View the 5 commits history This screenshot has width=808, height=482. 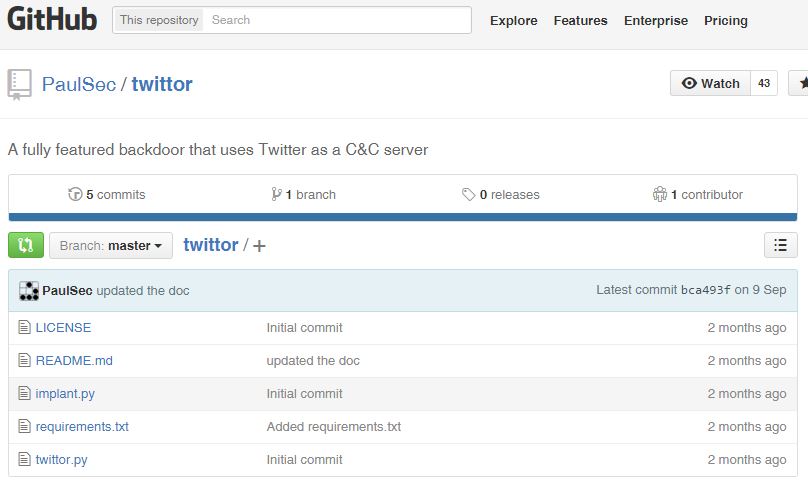106,195
